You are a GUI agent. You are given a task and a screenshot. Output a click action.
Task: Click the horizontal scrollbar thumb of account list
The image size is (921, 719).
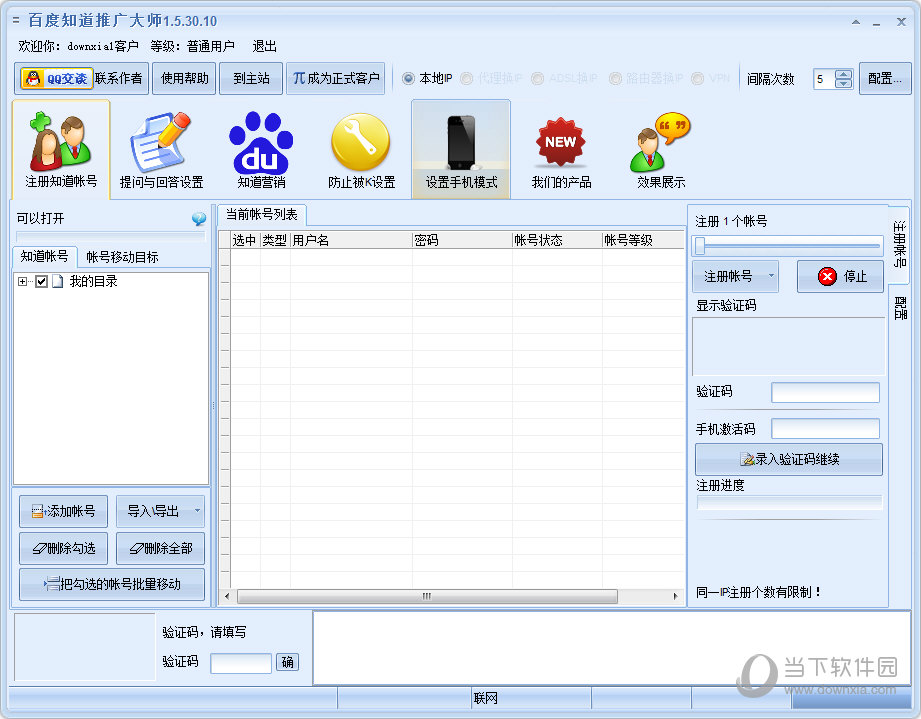(x=427, y=596)
